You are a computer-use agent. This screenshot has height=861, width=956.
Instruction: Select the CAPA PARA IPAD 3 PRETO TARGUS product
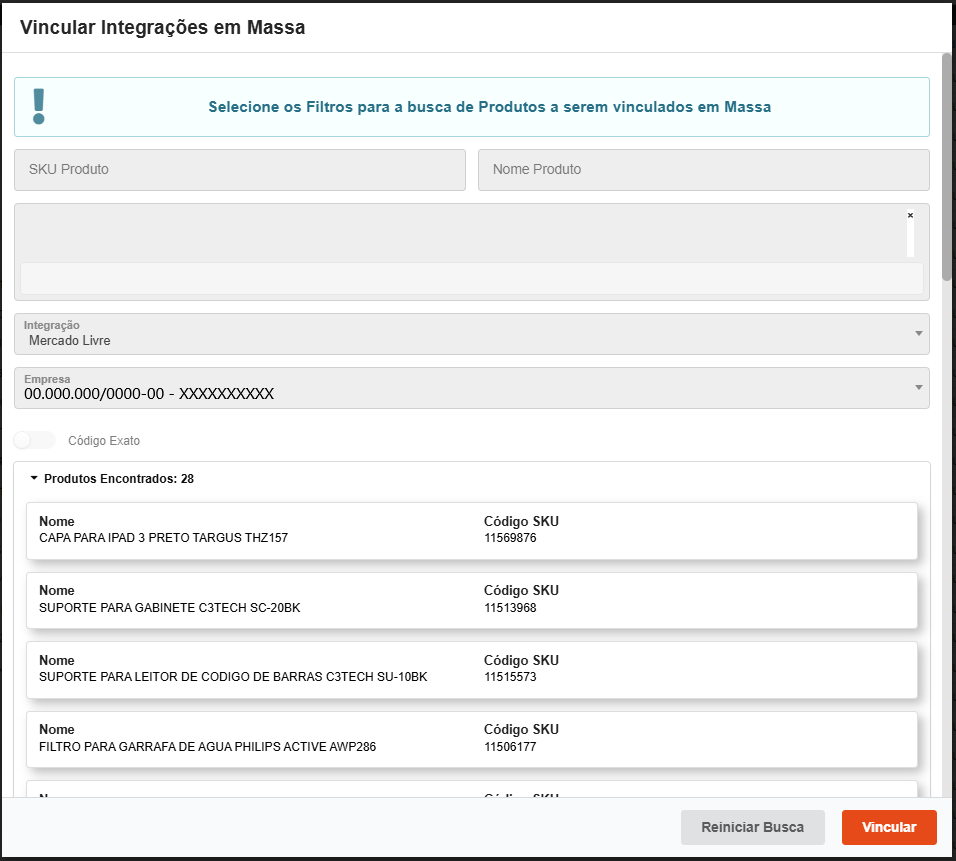(163, 538)
